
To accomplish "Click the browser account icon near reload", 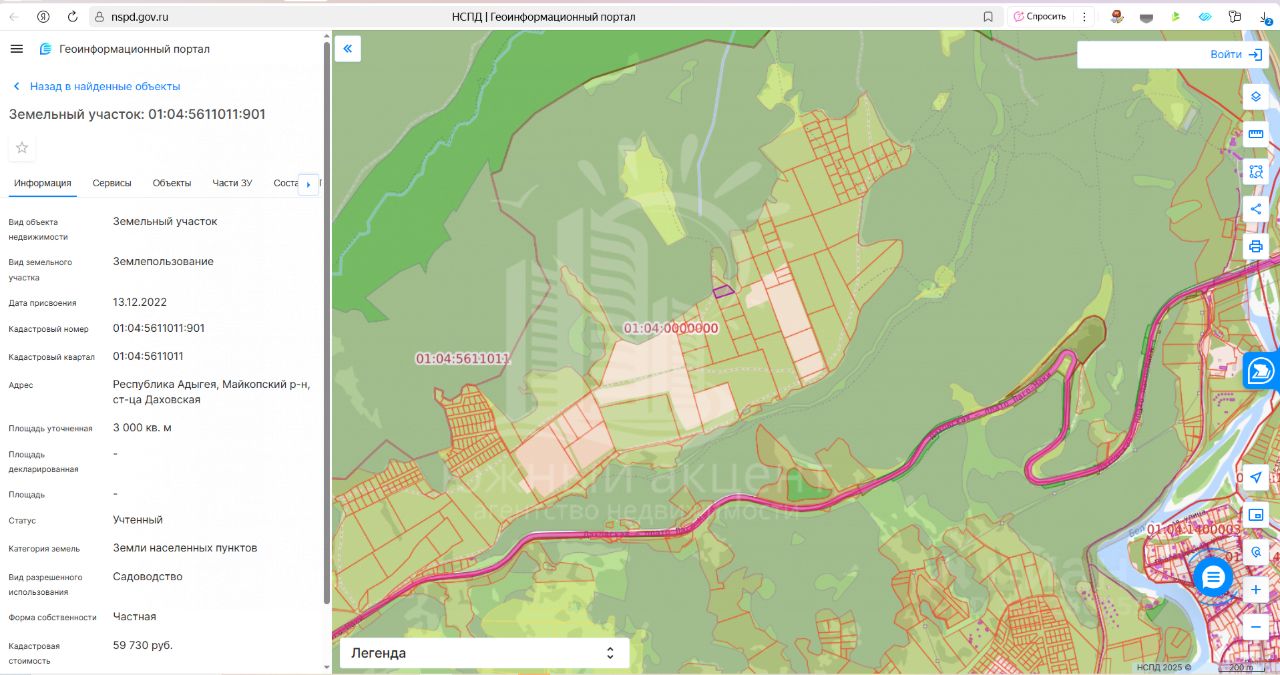I will [43, 16].
